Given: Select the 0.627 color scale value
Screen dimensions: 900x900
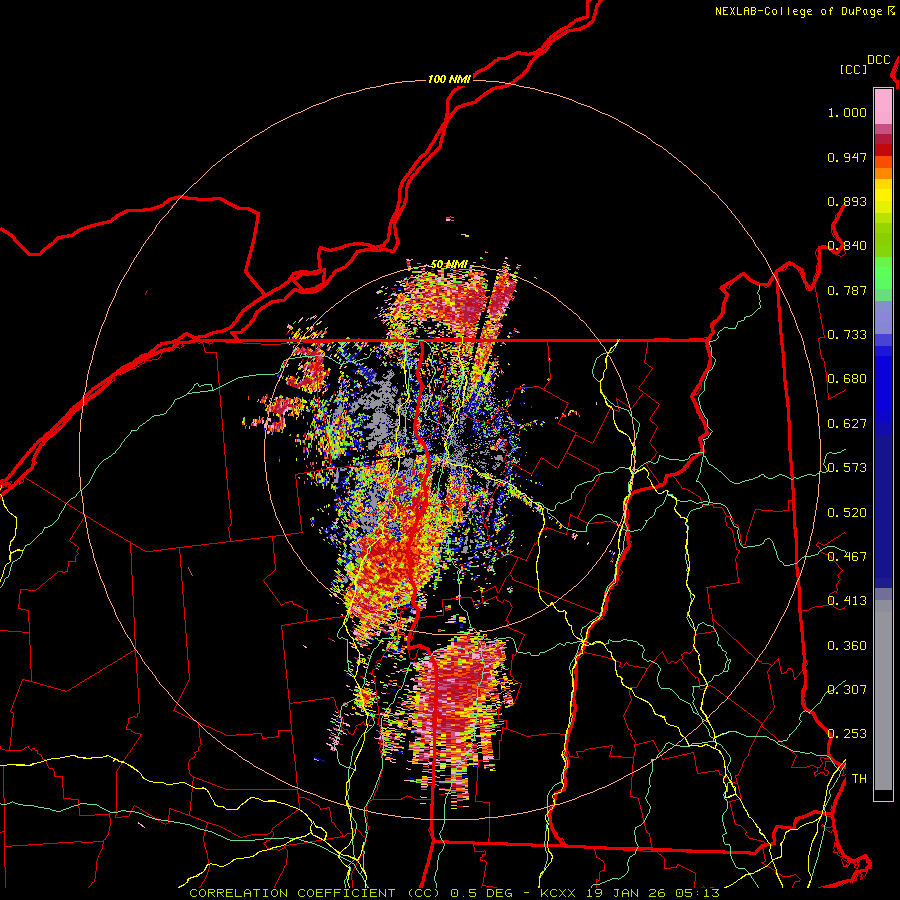Looking at the screenshot, I should pos(847,424).
